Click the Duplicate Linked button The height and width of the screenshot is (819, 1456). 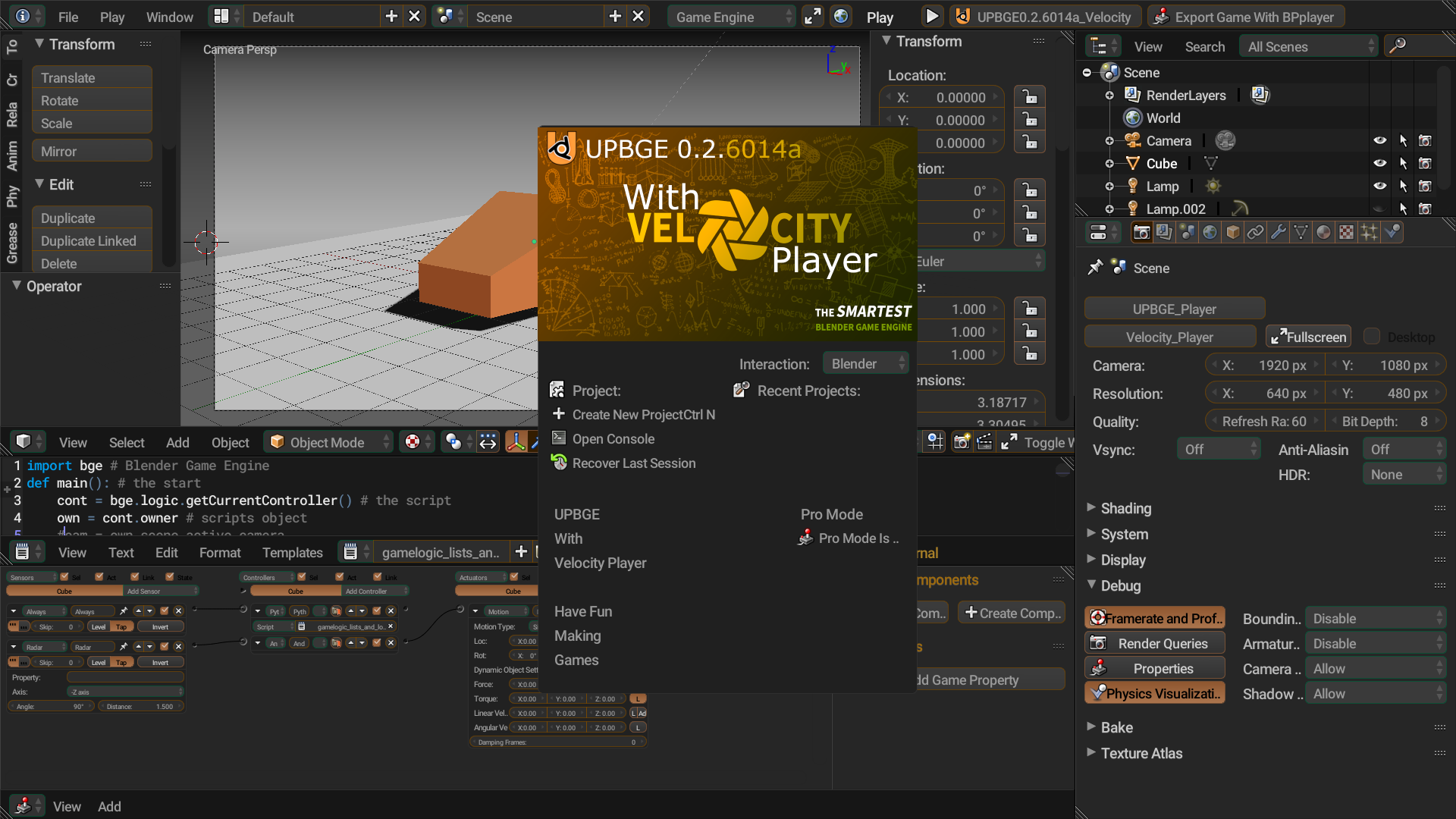[x=92, y=240]
